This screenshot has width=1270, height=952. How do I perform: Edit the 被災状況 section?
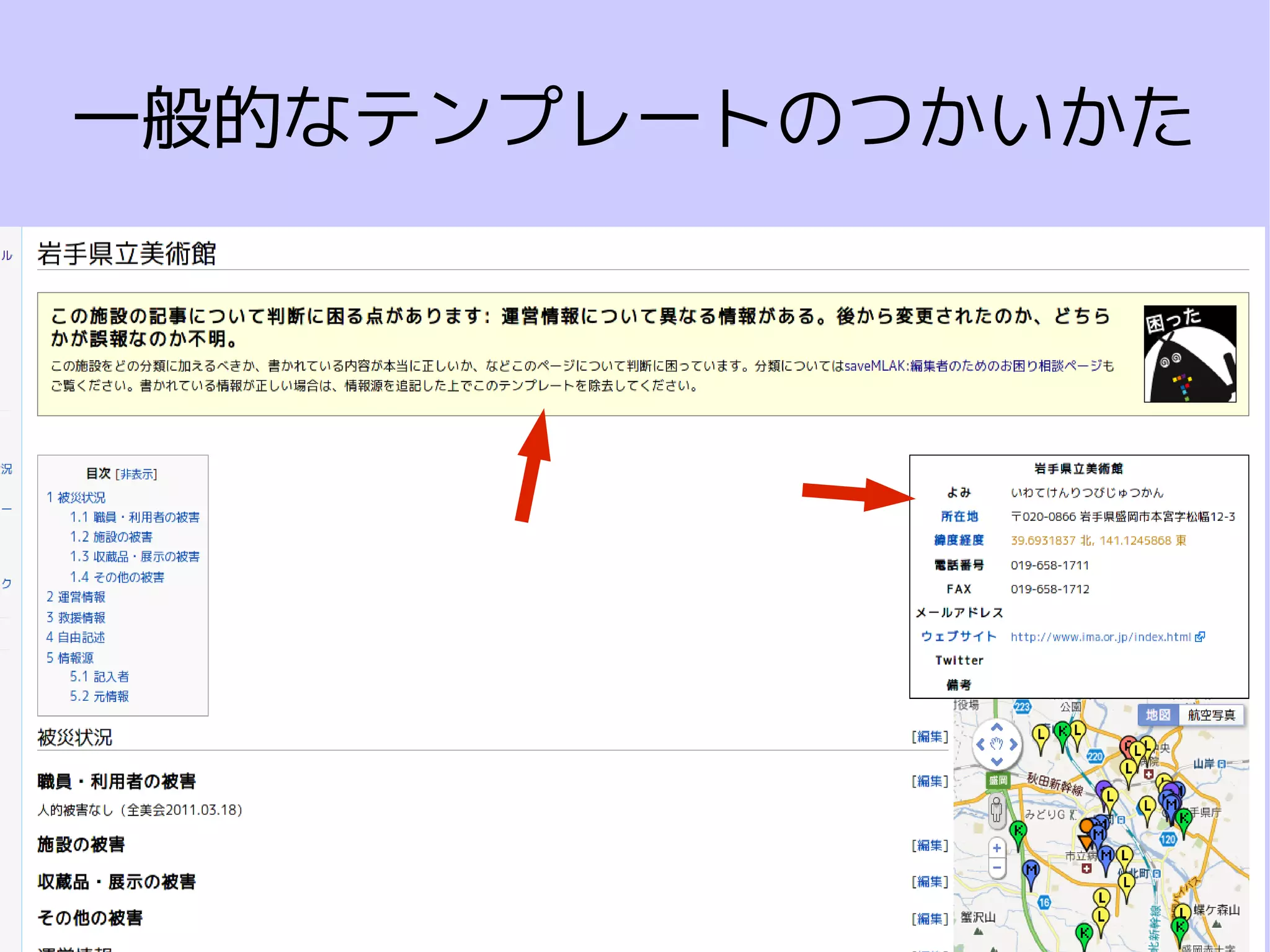(930, 737)
